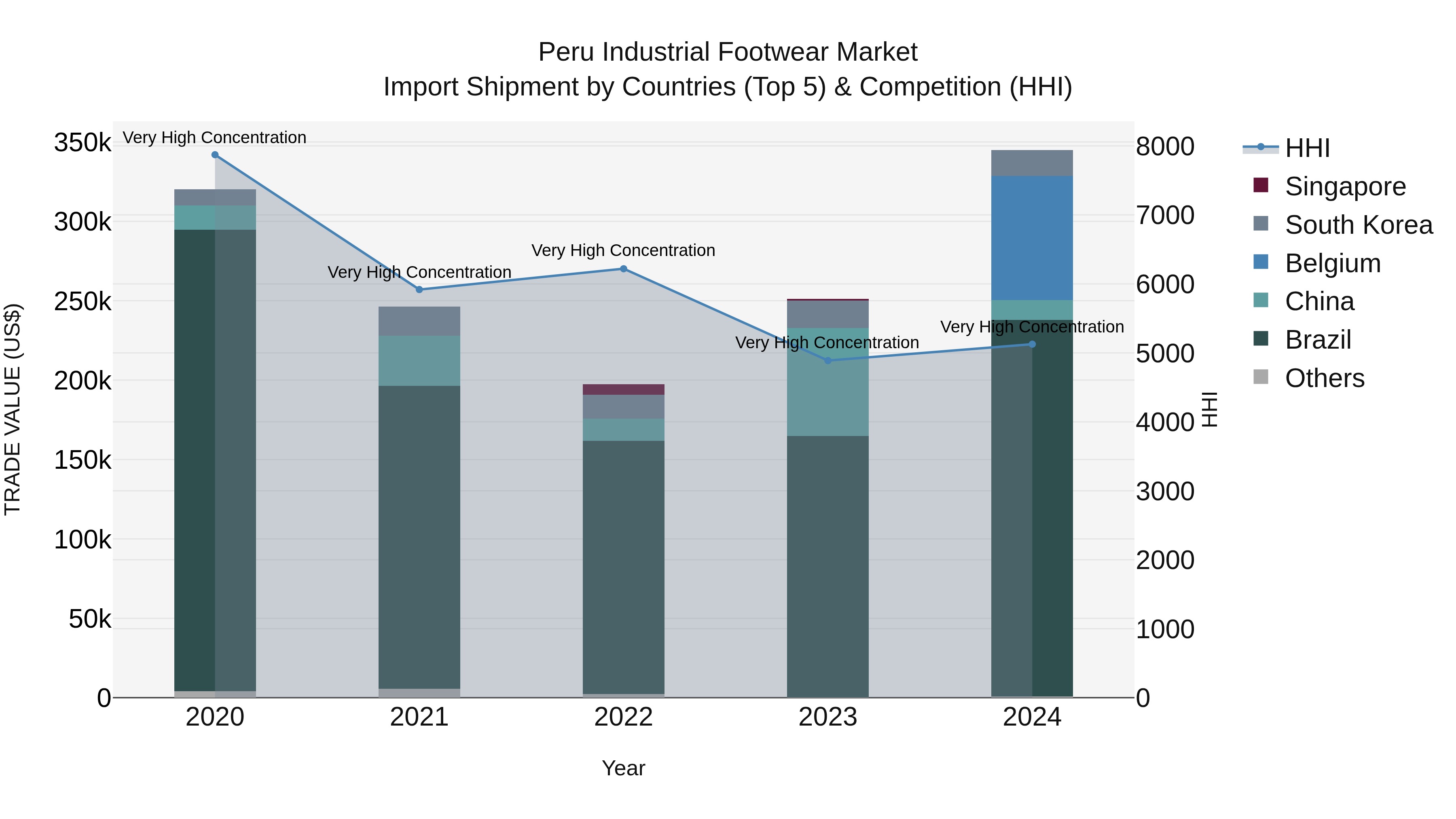Click the 5000 right axis tick
1456x819 pixels.
[1165, 354]
